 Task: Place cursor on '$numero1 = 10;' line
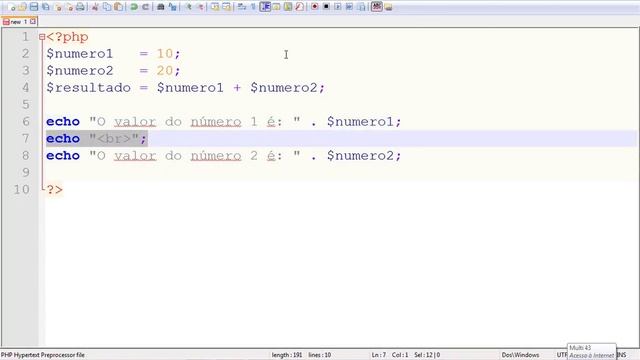click(x=113, y=53)
